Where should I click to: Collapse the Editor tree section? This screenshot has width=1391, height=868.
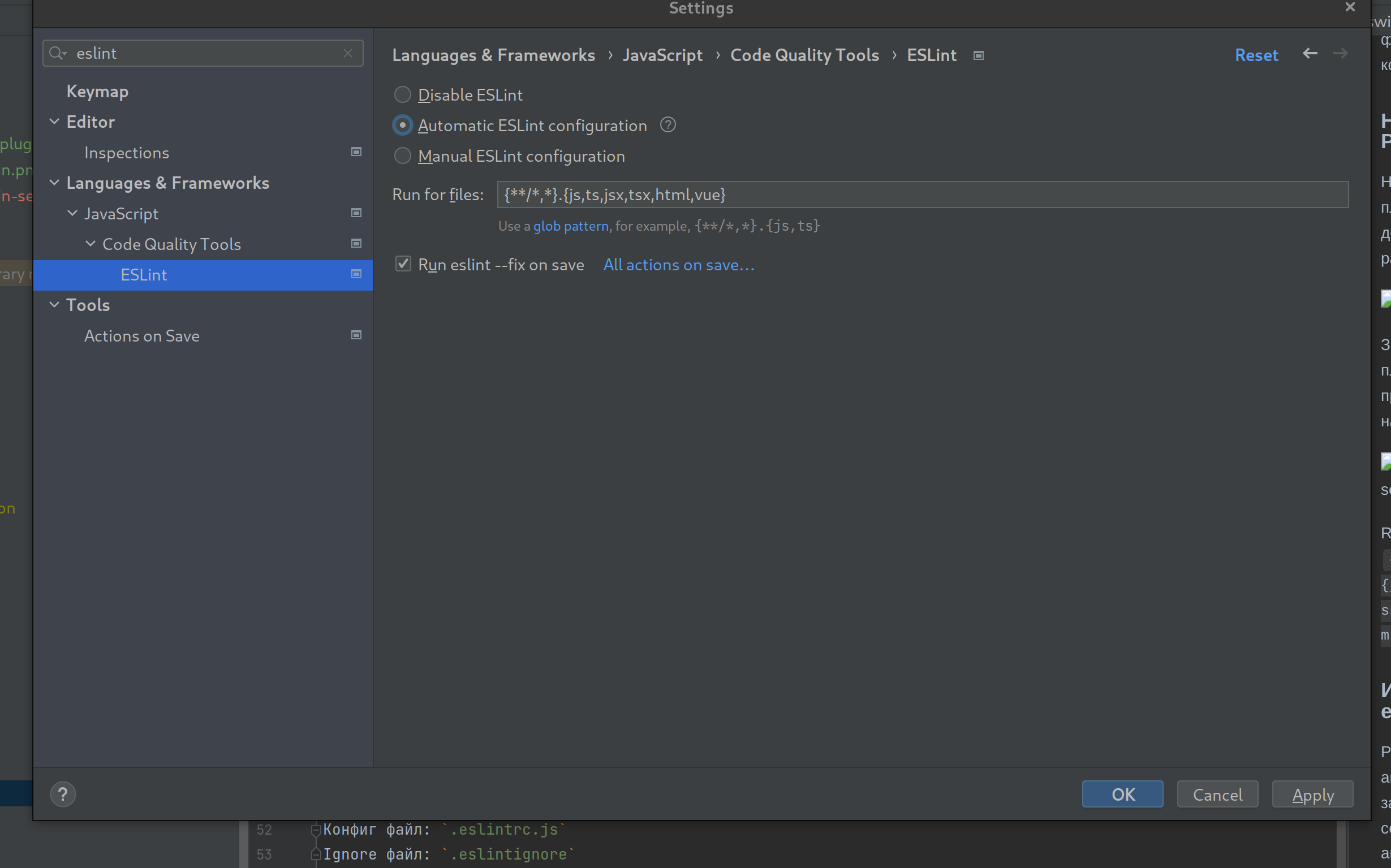point(54,122)
